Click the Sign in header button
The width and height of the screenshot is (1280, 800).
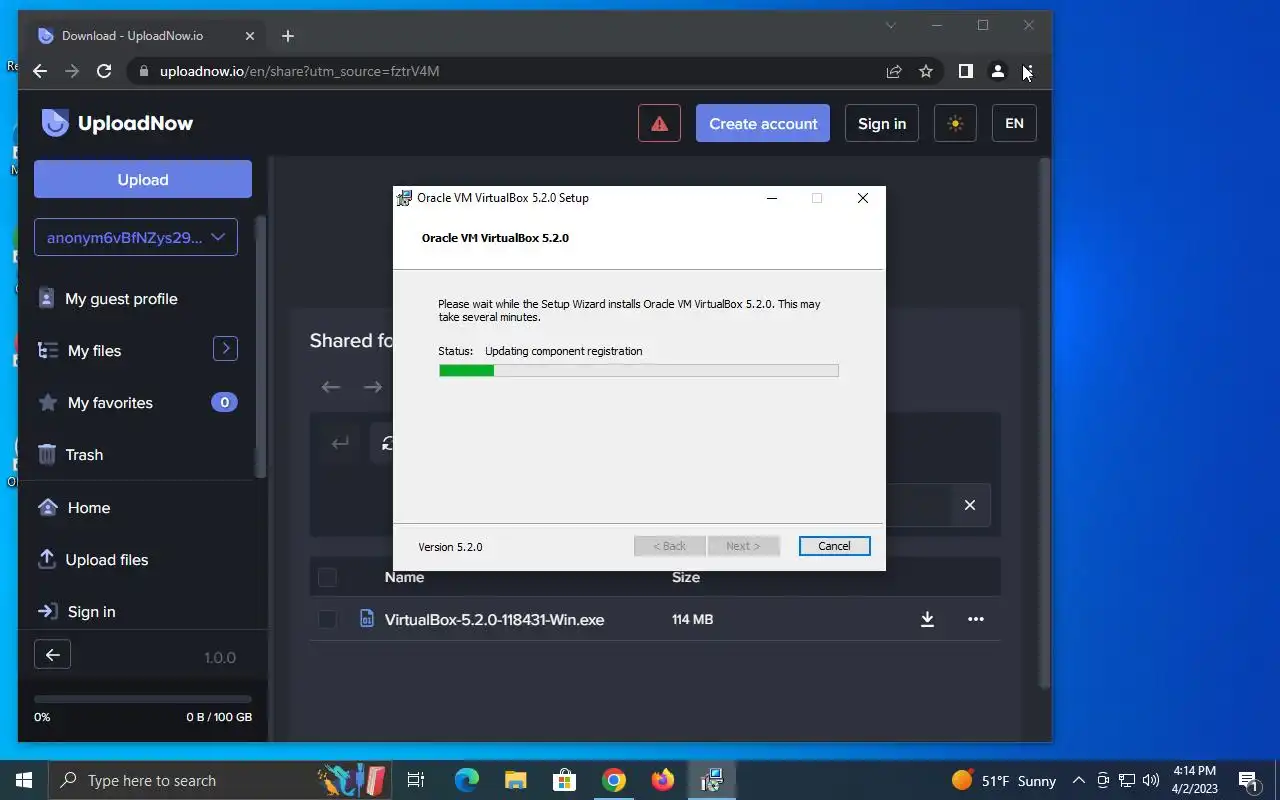(882, 124)
